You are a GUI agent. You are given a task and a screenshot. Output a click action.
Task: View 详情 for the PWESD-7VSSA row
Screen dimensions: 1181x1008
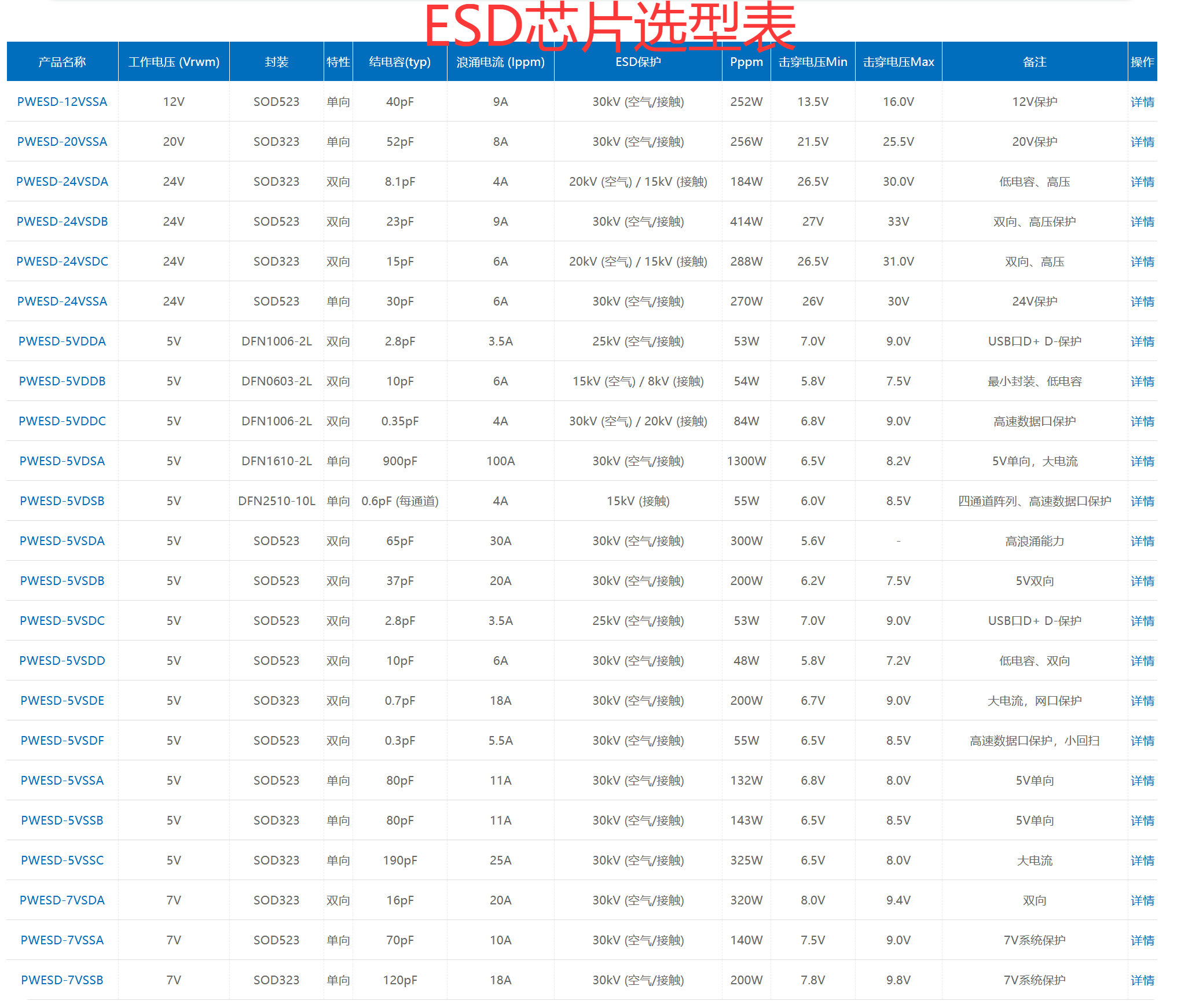[1142, 940]
